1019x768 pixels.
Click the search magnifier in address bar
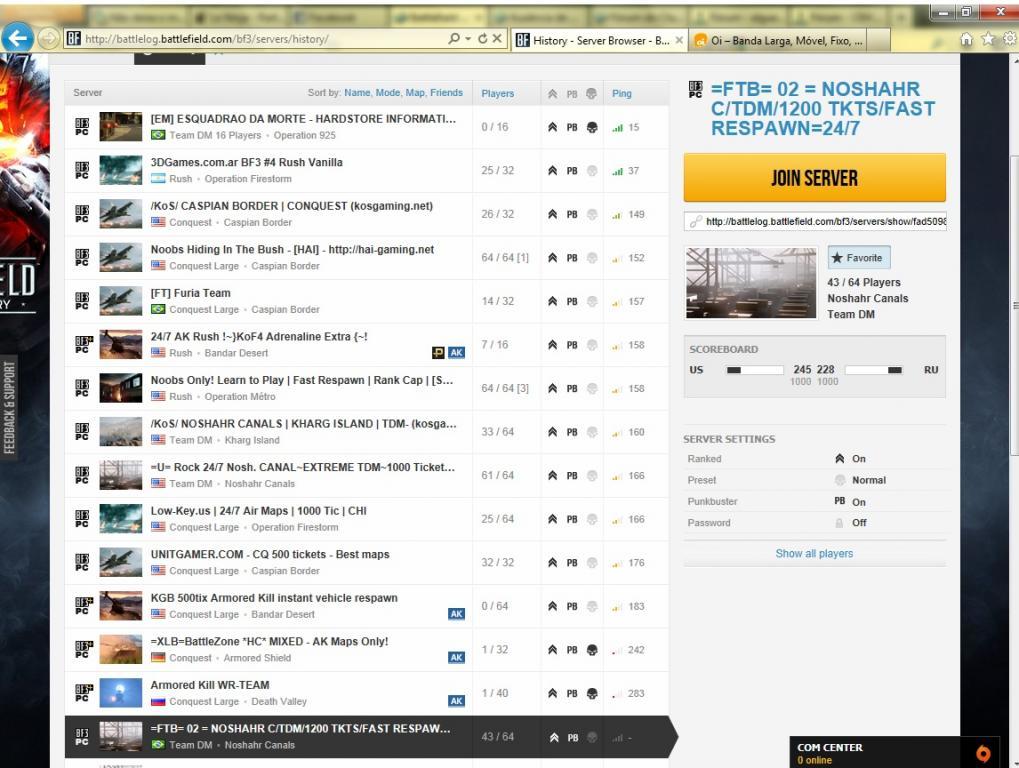[454, 39]
